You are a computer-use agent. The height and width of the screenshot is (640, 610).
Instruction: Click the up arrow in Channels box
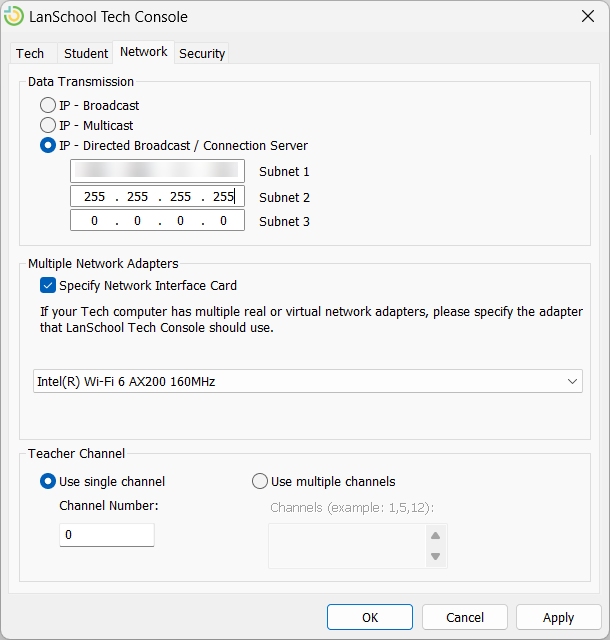[436, 536]
